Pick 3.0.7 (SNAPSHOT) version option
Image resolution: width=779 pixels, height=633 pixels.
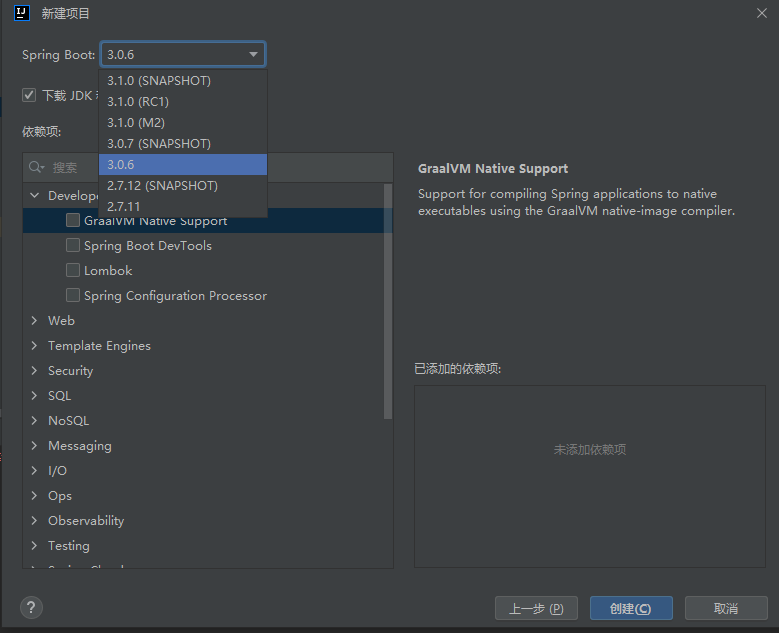pos(159,144)
